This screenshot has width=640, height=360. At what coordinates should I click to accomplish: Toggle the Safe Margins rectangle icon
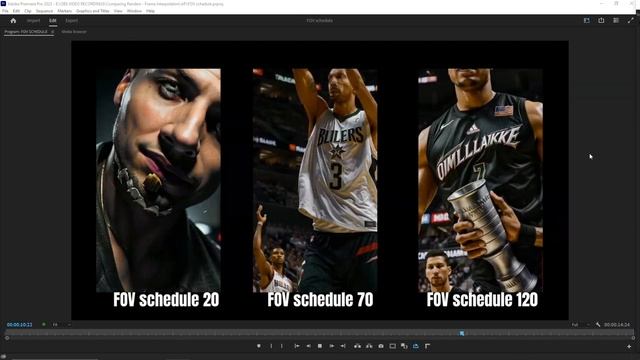click(x=393, y=346)
